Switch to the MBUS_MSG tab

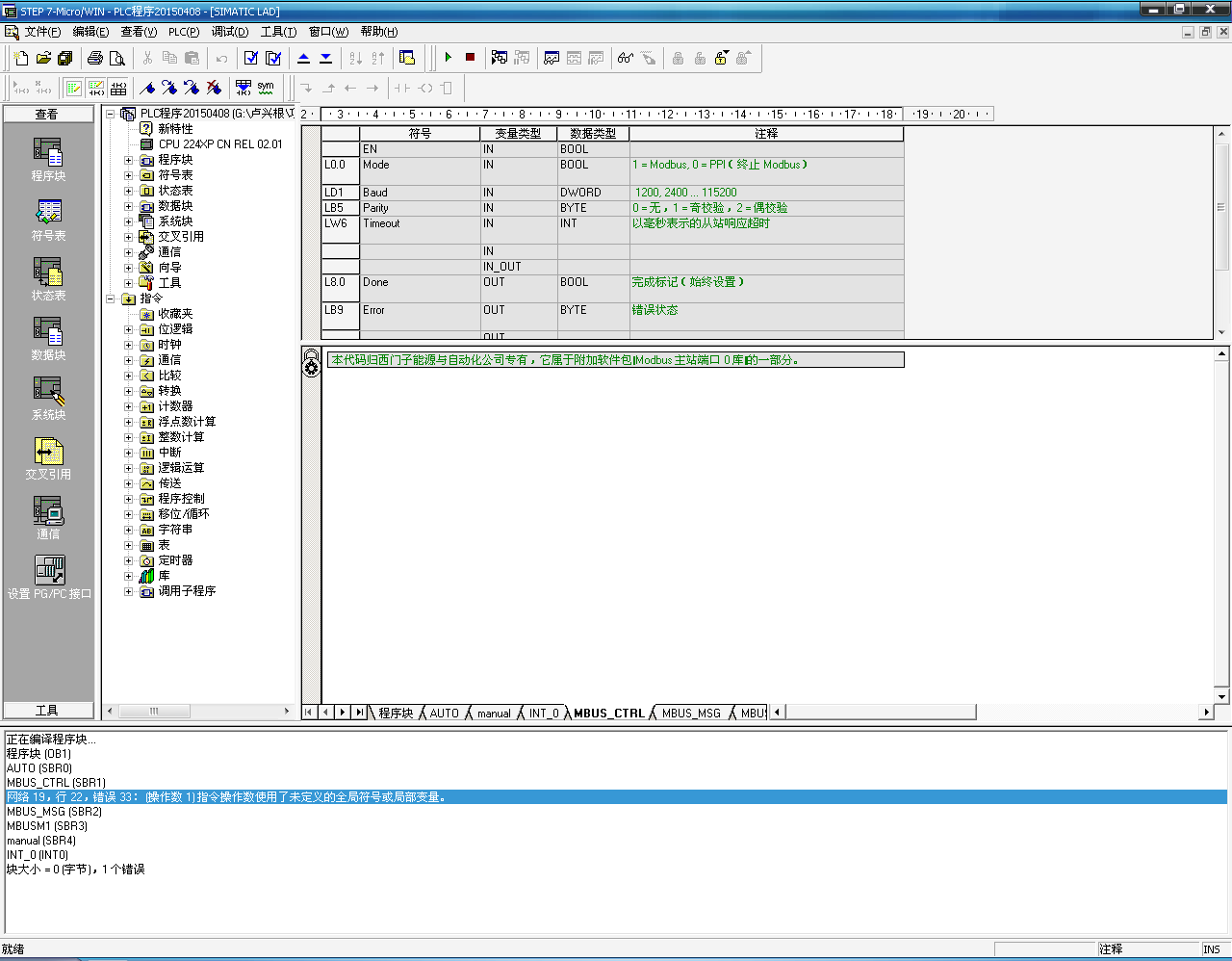click(691, 714)
